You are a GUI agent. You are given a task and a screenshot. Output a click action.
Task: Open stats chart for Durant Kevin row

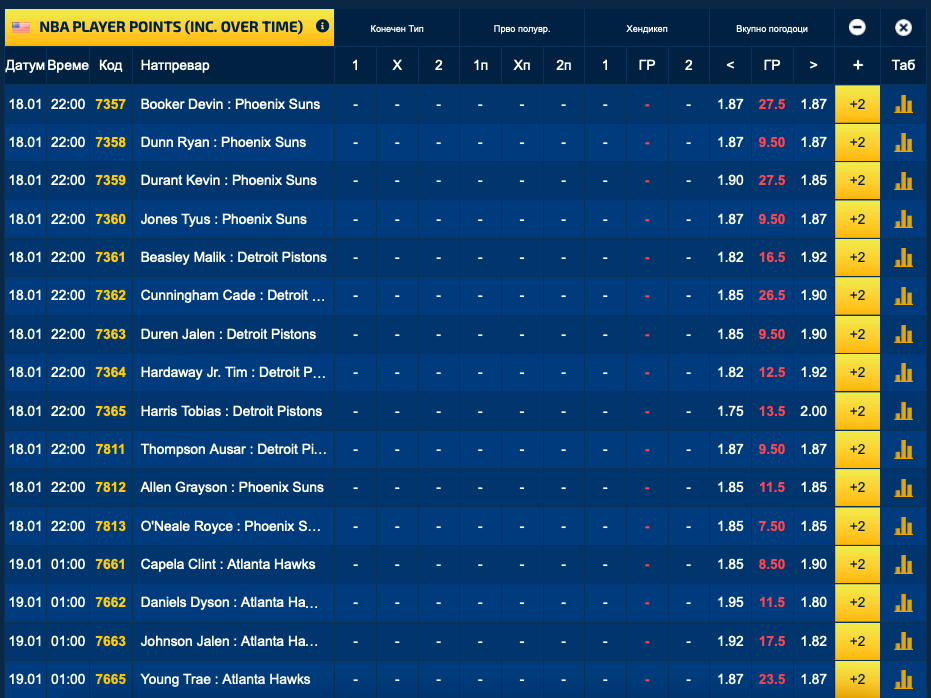coord(903,180)
